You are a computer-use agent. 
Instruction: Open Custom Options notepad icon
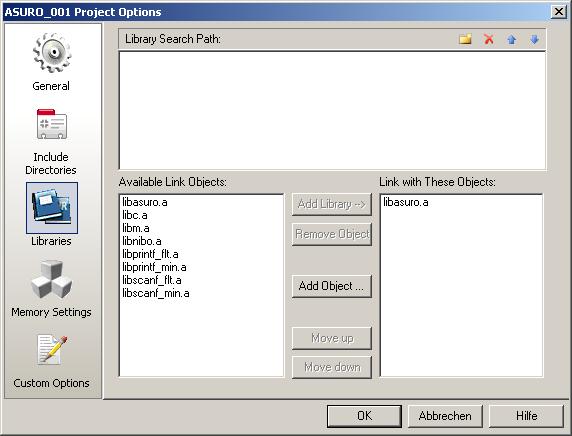pos(52,350)
